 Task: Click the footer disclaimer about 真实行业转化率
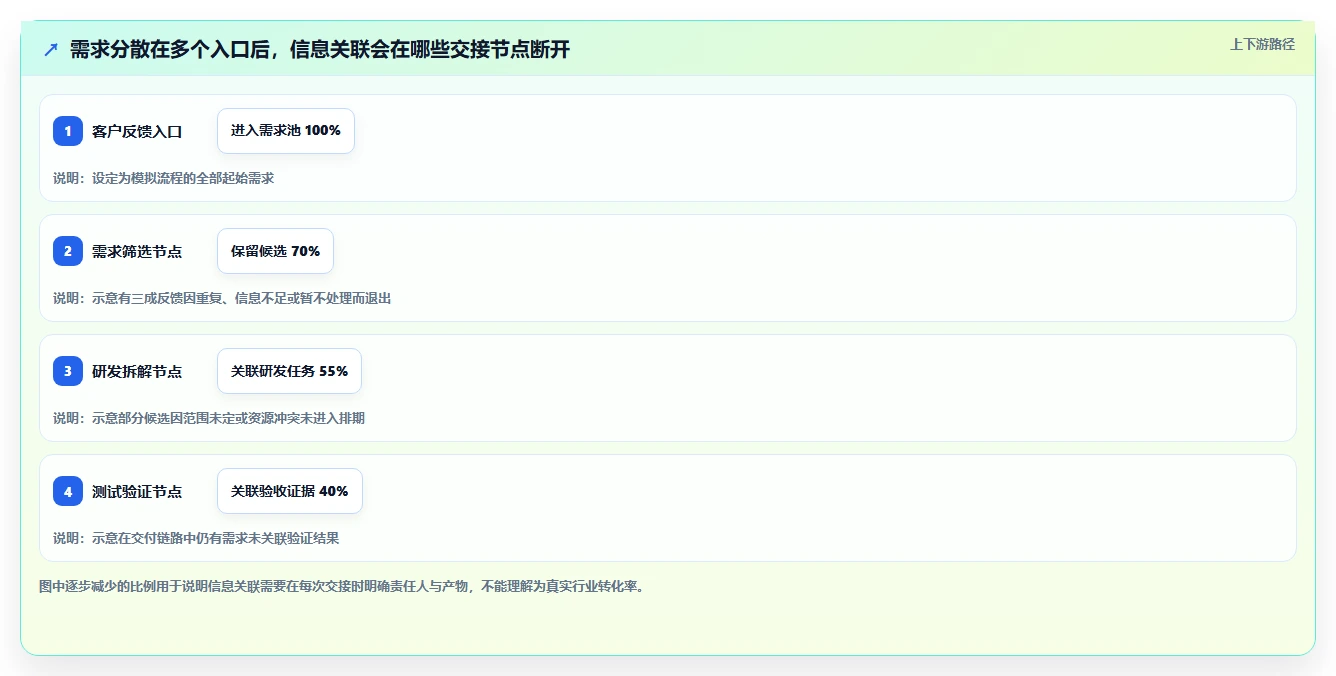[343, 586]
